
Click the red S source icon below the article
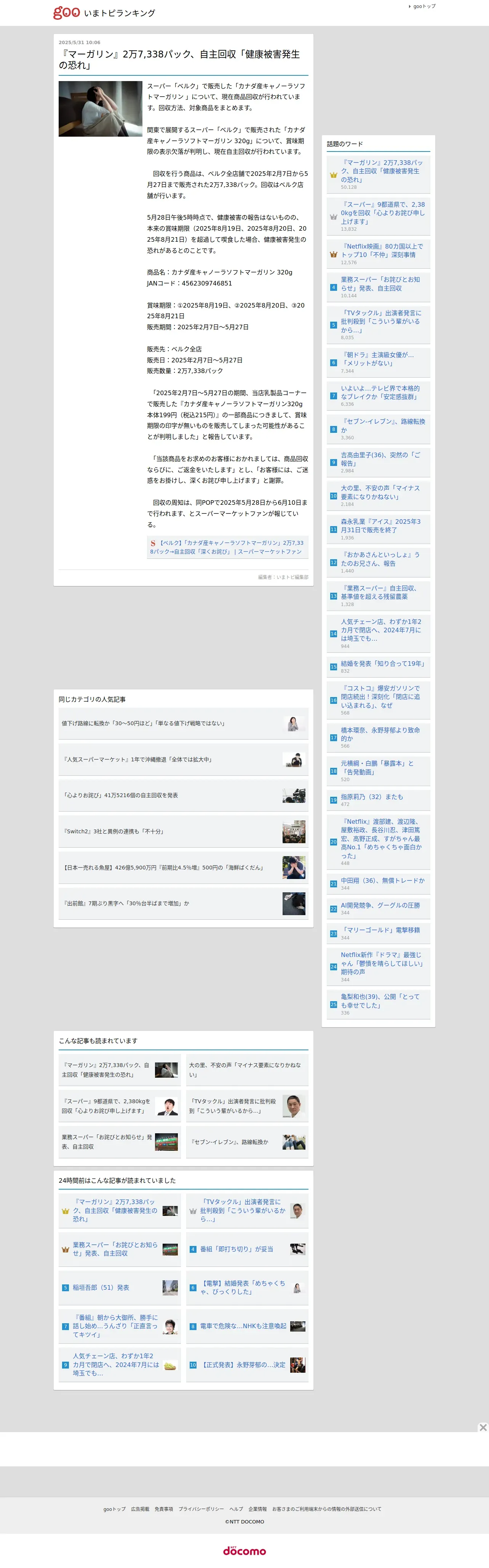point(153,543)
